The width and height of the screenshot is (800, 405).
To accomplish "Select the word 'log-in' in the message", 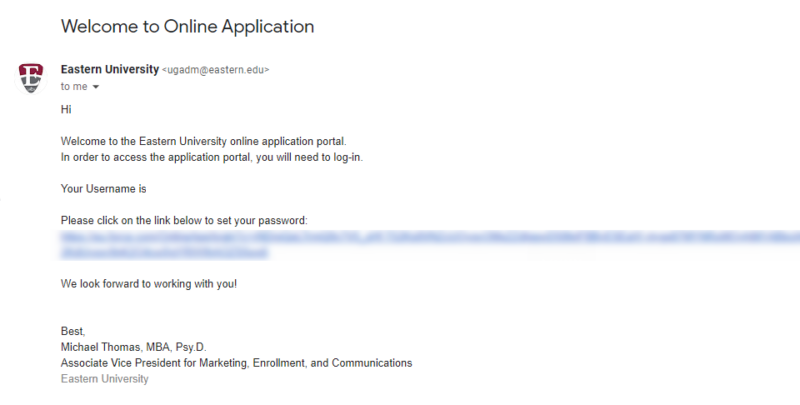I will [343, 157].
